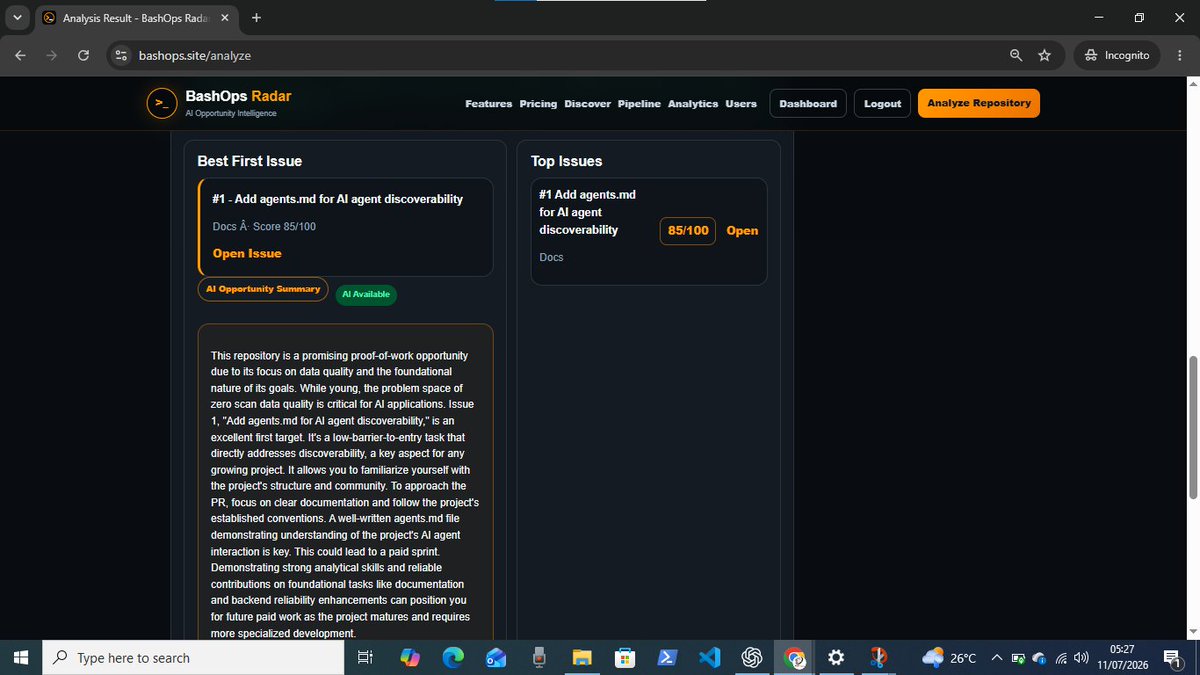The width and height of the screenshot is (1200, 675).
Task: Click the Logout button
Action: (883, 103)
